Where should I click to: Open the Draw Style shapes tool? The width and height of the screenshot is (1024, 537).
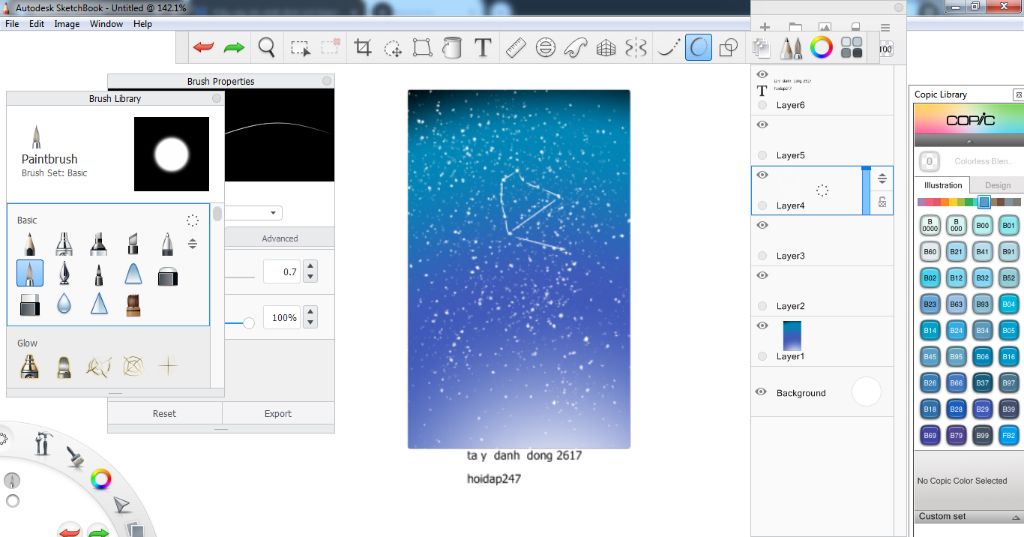[728, 48]
